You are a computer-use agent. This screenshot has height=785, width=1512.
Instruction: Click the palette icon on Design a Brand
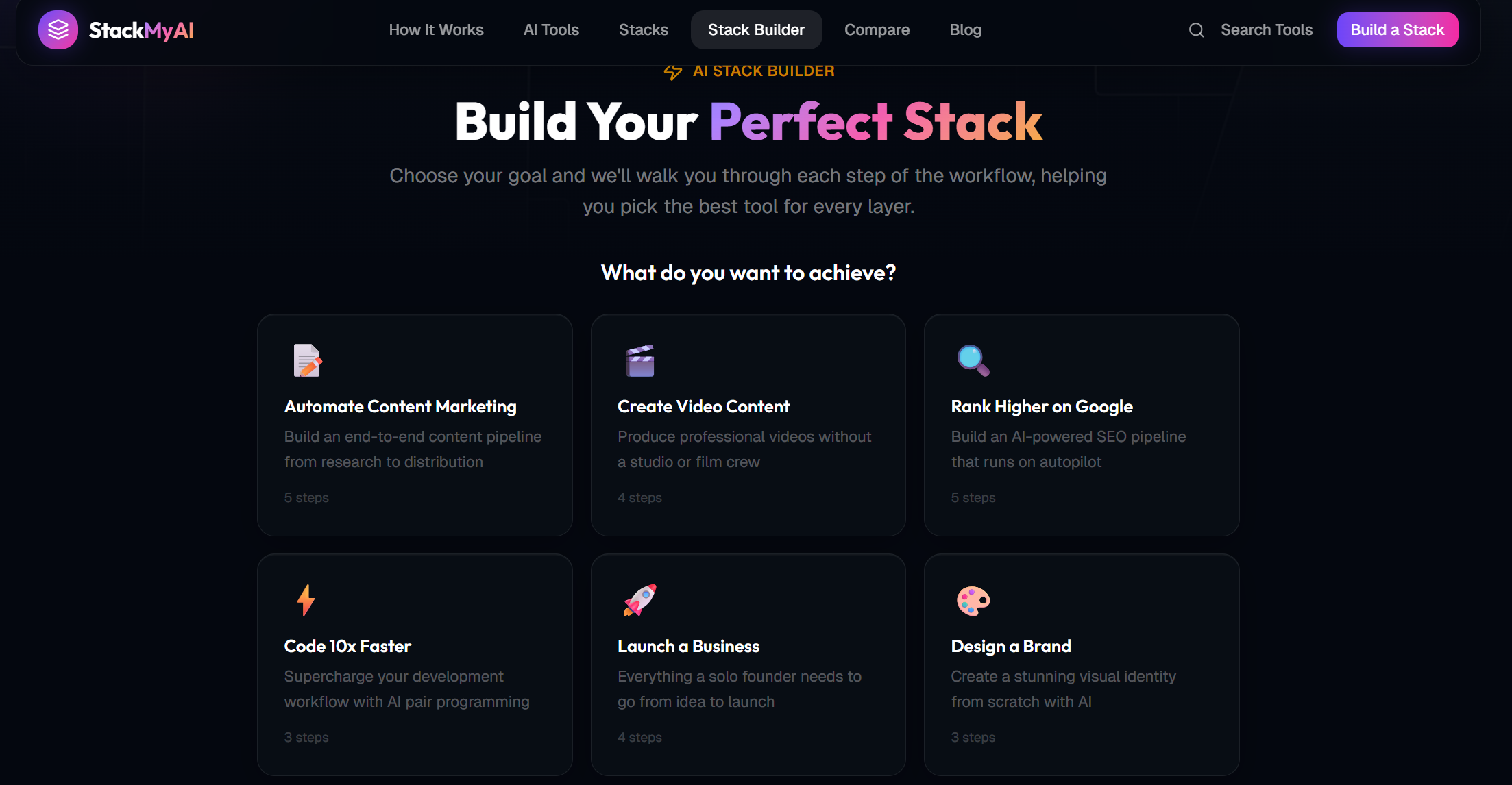click(x=973, y=600)
